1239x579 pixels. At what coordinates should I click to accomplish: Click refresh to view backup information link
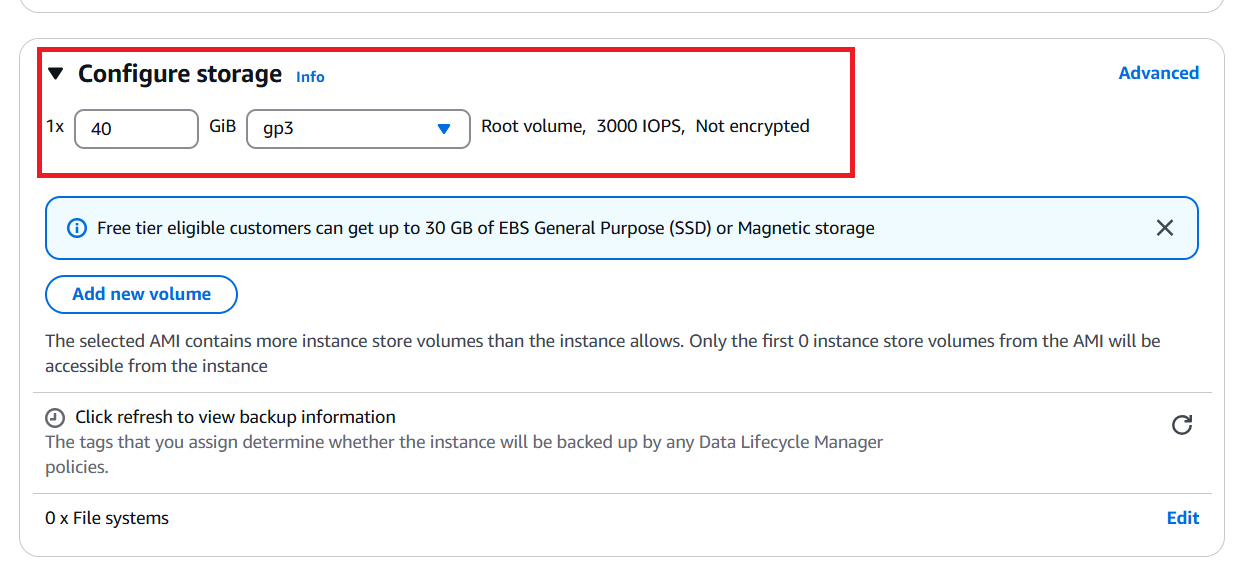point(235,417)
